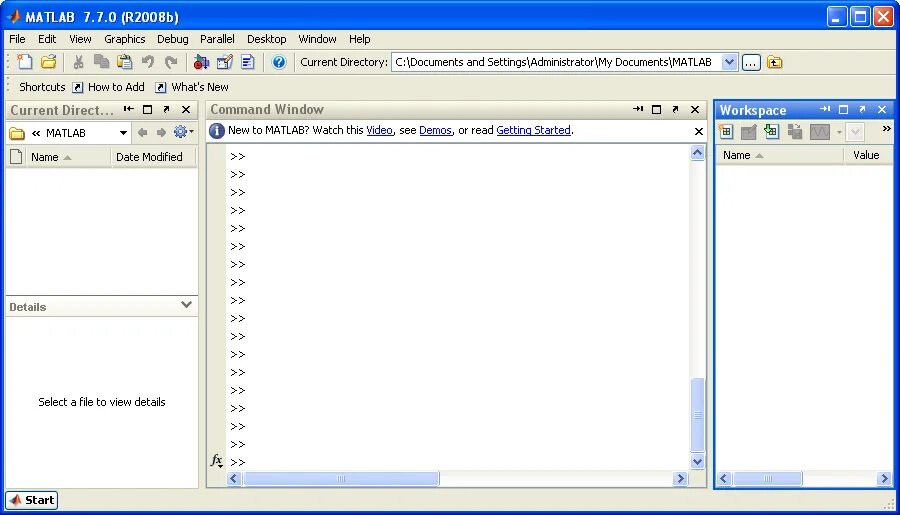
Task: Import data into the Workspace
Action: tap(771, 131)
